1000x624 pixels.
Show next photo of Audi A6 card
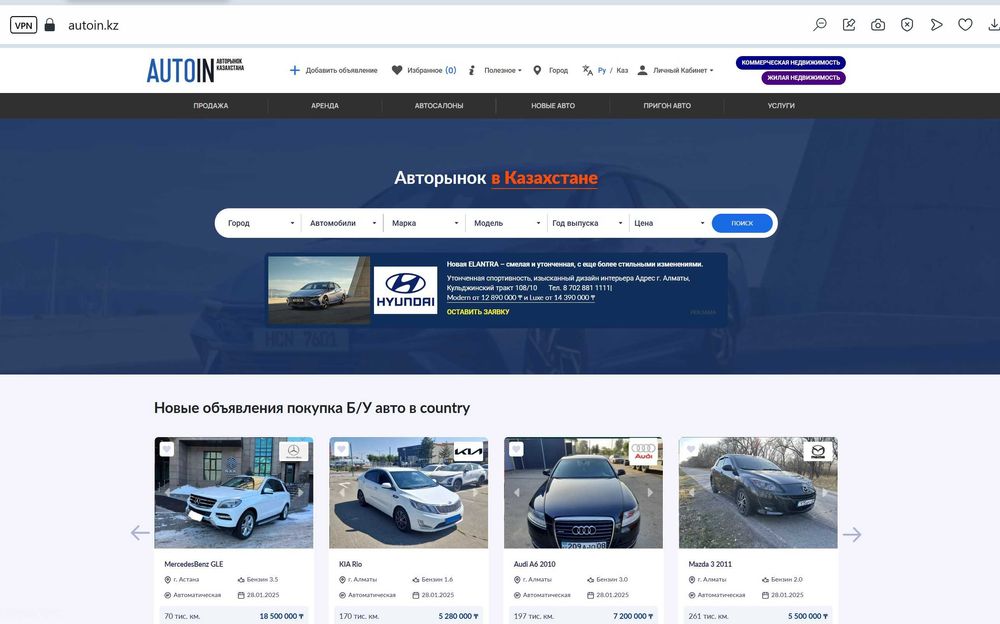tap(650, 493)
